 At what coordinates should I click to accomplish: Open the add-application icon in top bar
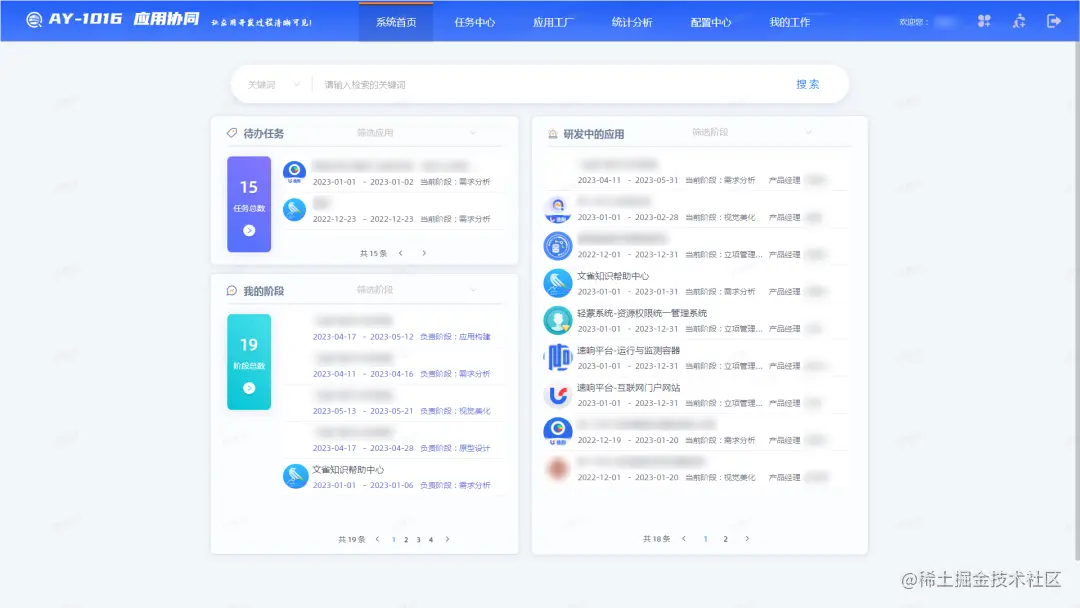pos(983,20)
